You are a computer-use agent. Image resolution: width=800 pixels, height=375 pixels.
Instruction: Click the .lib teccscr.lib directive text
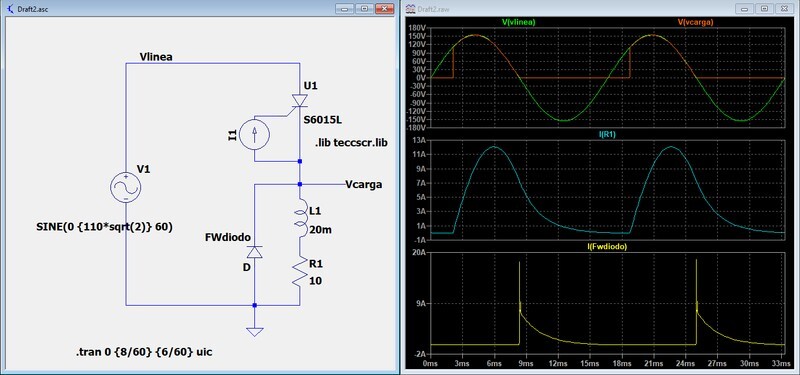(x=351, y=143)
